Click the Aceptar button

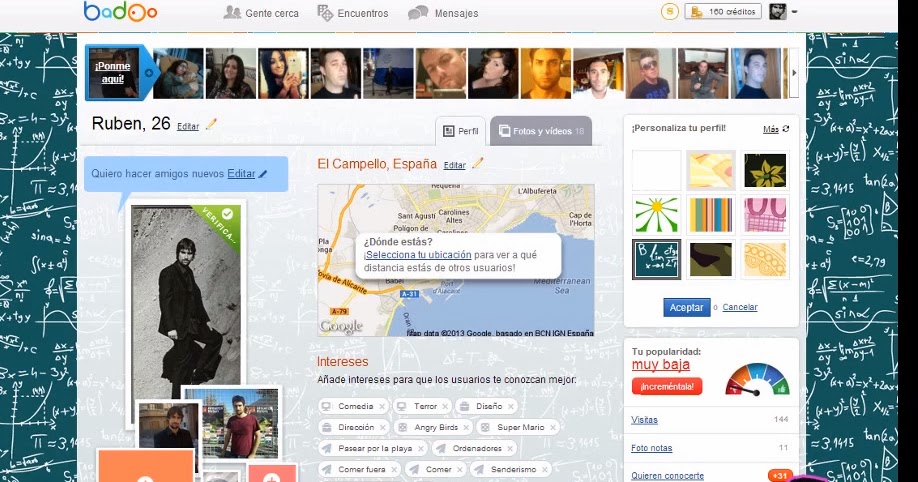point(686,307)
